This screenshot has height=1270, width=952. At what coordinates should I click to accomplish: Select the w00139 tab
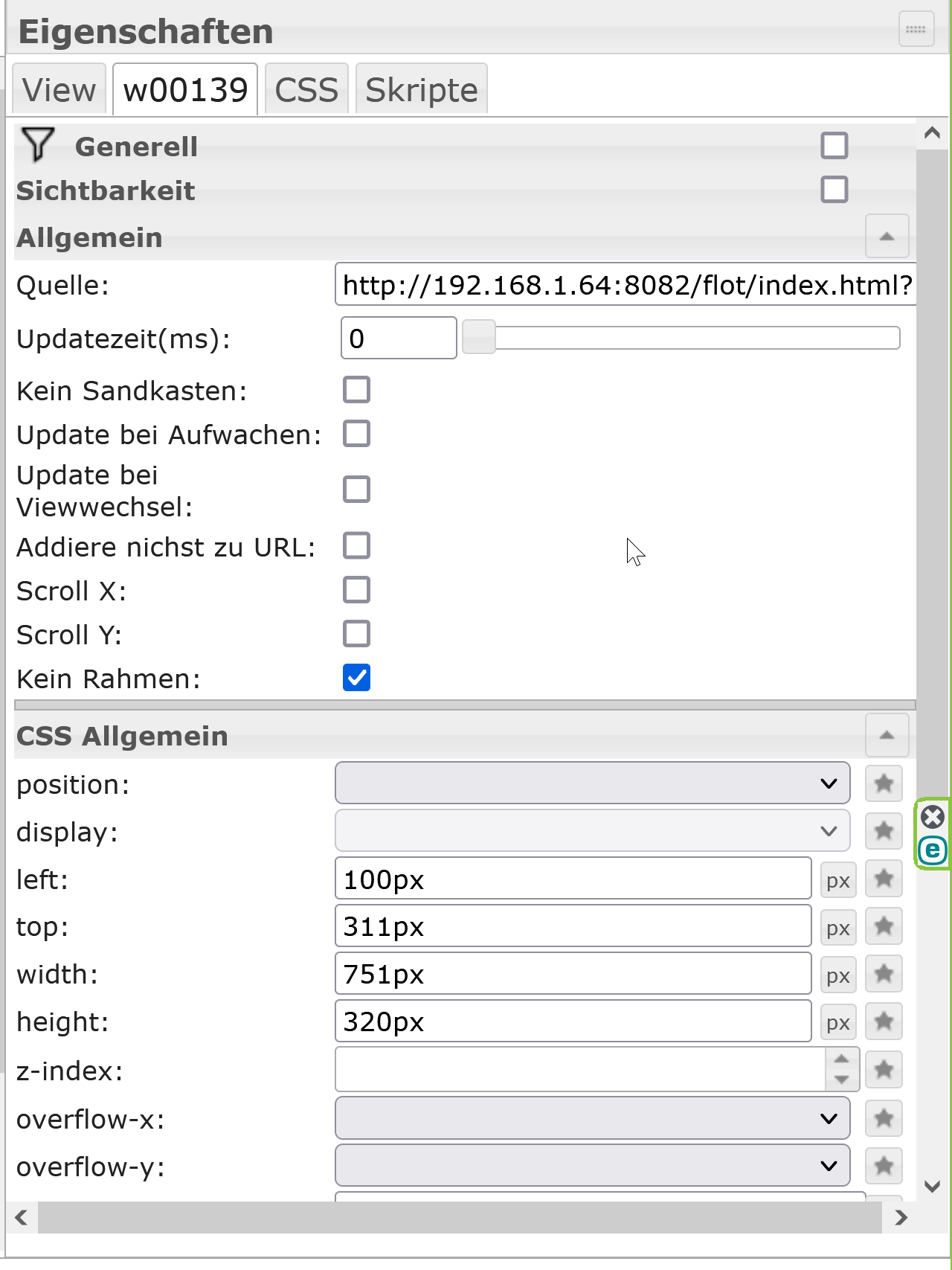(x=185, y=90)
